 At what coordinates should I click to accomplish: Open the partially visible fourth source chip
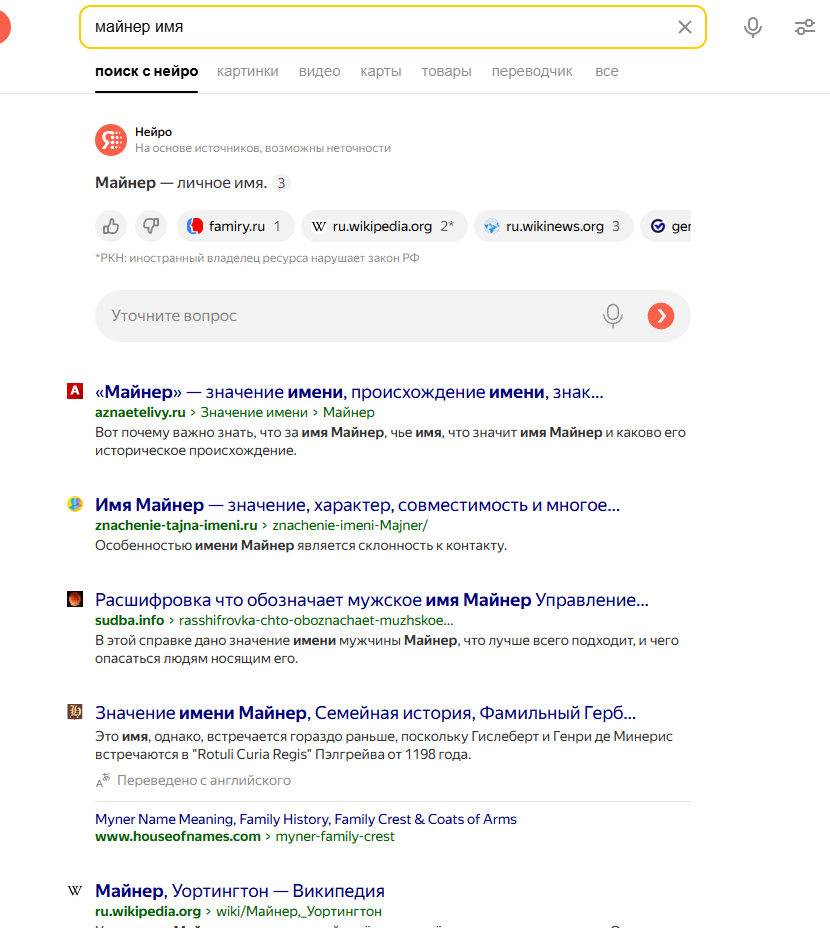[x=666, y=226]
